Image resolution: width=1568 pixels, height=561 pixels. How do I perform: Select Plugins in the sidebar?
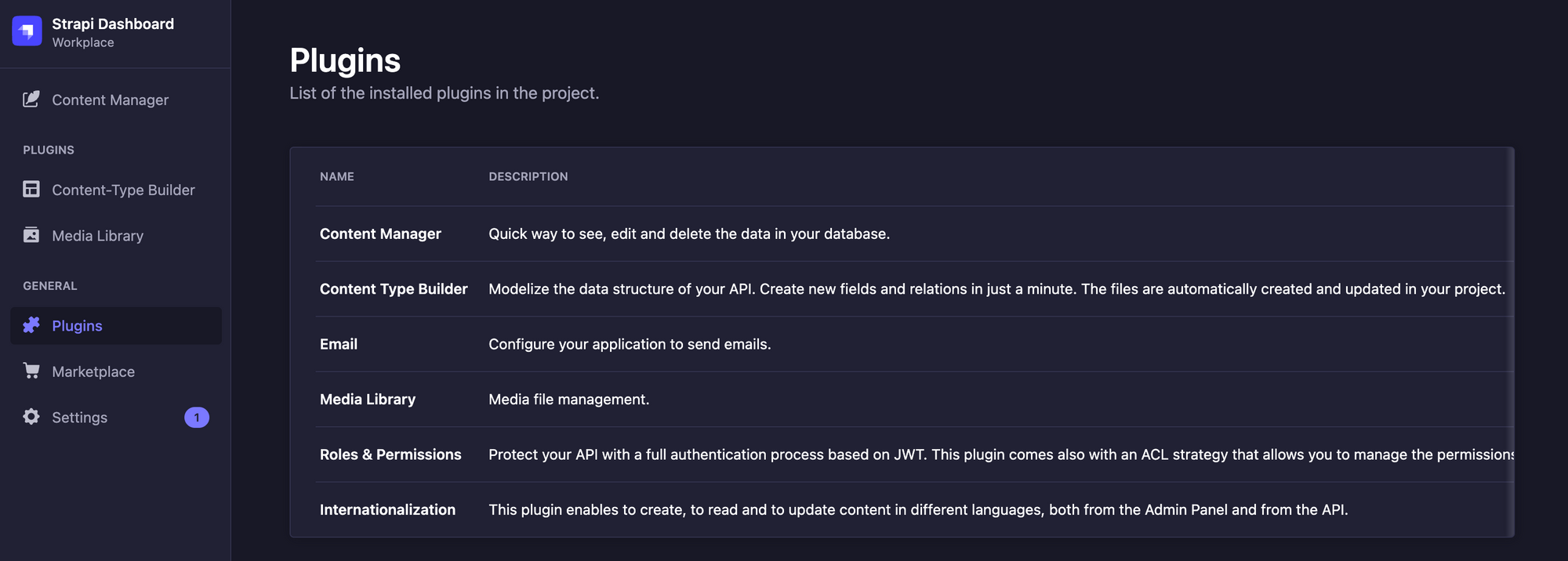(x=116, y=325)
